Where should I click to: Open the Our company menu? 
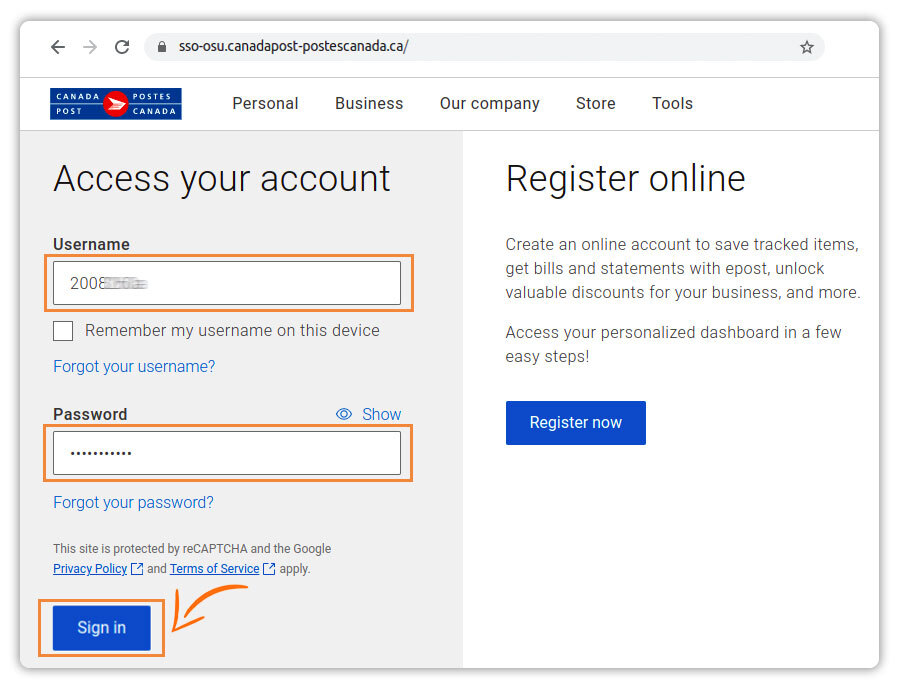489,103
